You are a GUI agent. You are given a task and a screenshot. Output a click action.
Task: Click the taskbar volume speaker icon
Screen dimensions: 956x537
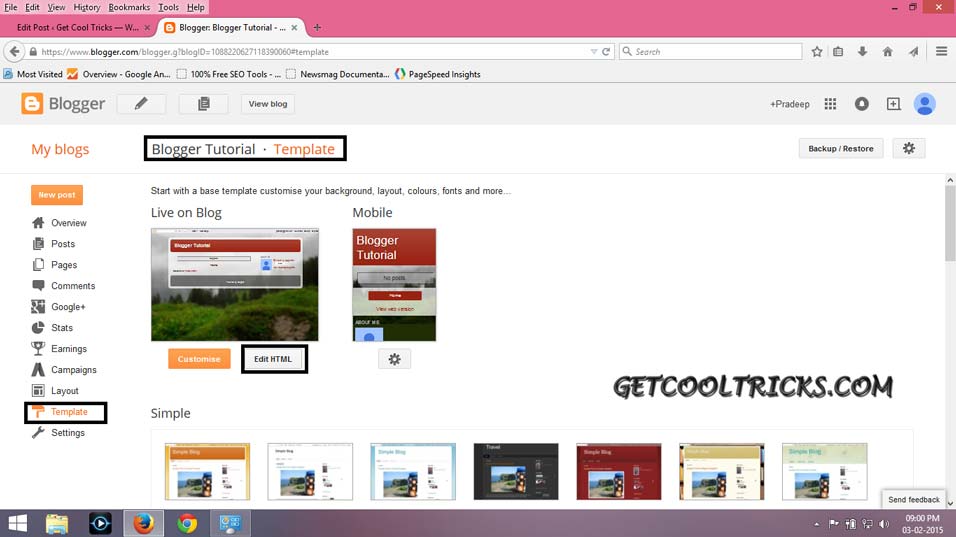point(884,524)
